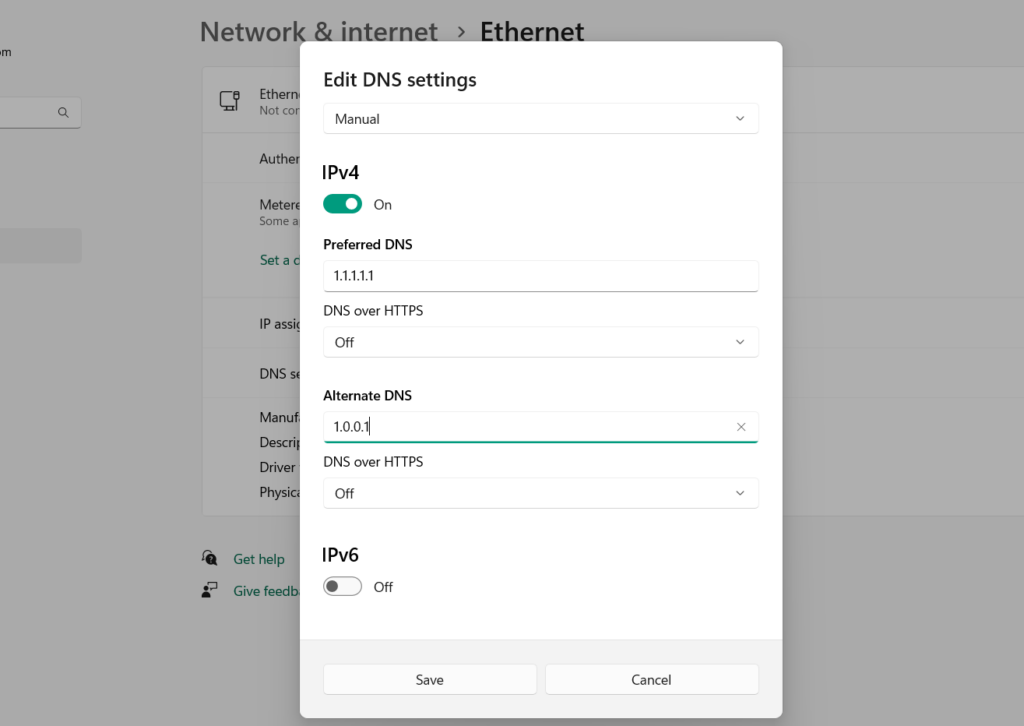Open the Manual DNS mode dropdown
The height and width of the screenshot is (726, 1024).
[x=540, y=119]
